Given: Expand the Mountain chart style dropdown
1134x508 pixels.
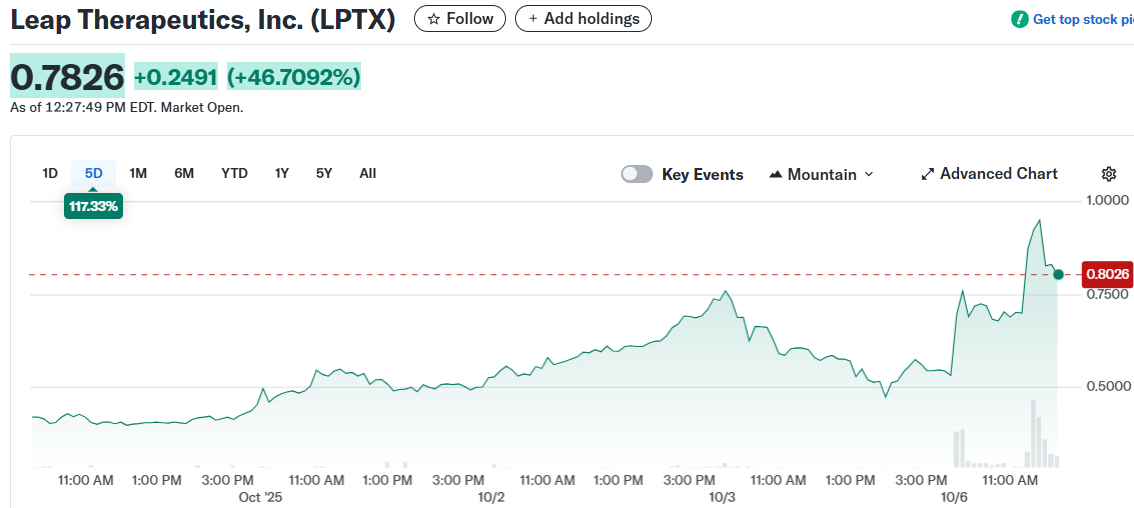Looking at the screenshot, I should (x=868, y=174).
